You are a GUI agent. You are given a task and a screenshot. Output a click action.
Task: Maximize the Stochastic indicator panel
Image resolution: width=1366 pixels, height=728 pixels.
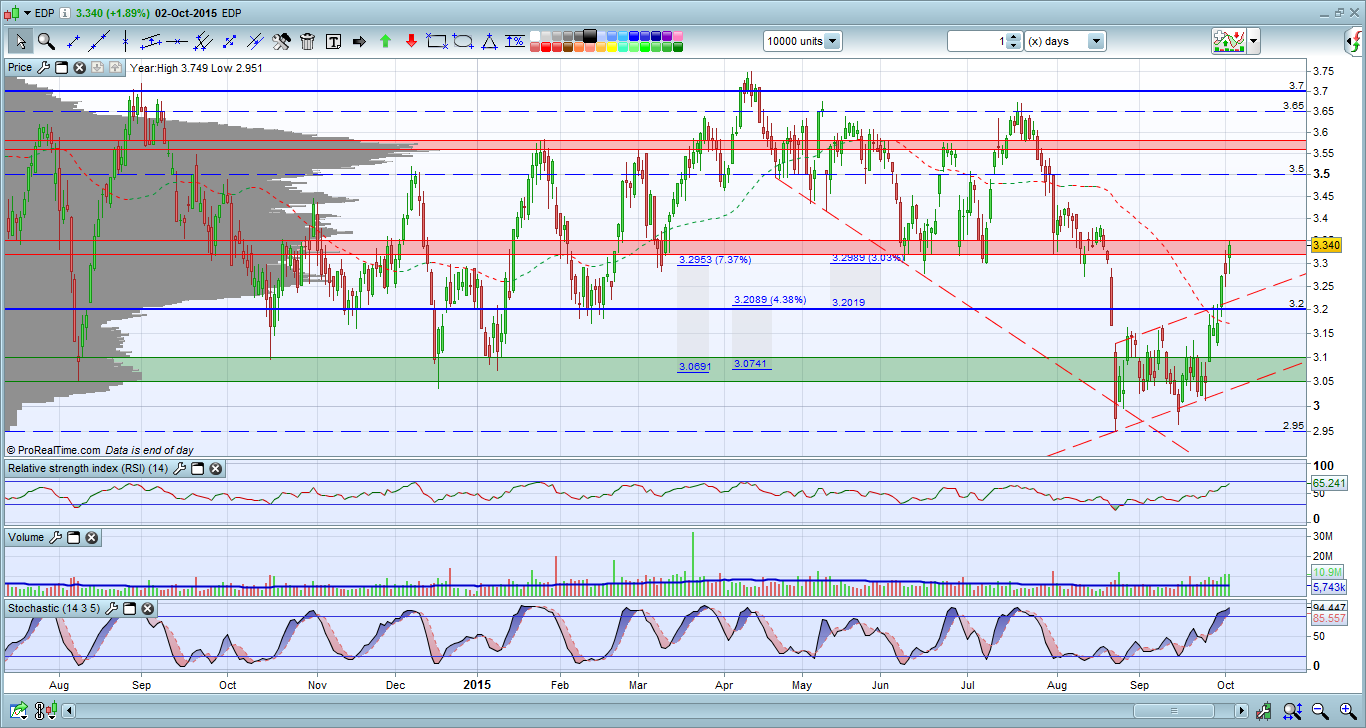pyautogui.click(x=130, y=608)
